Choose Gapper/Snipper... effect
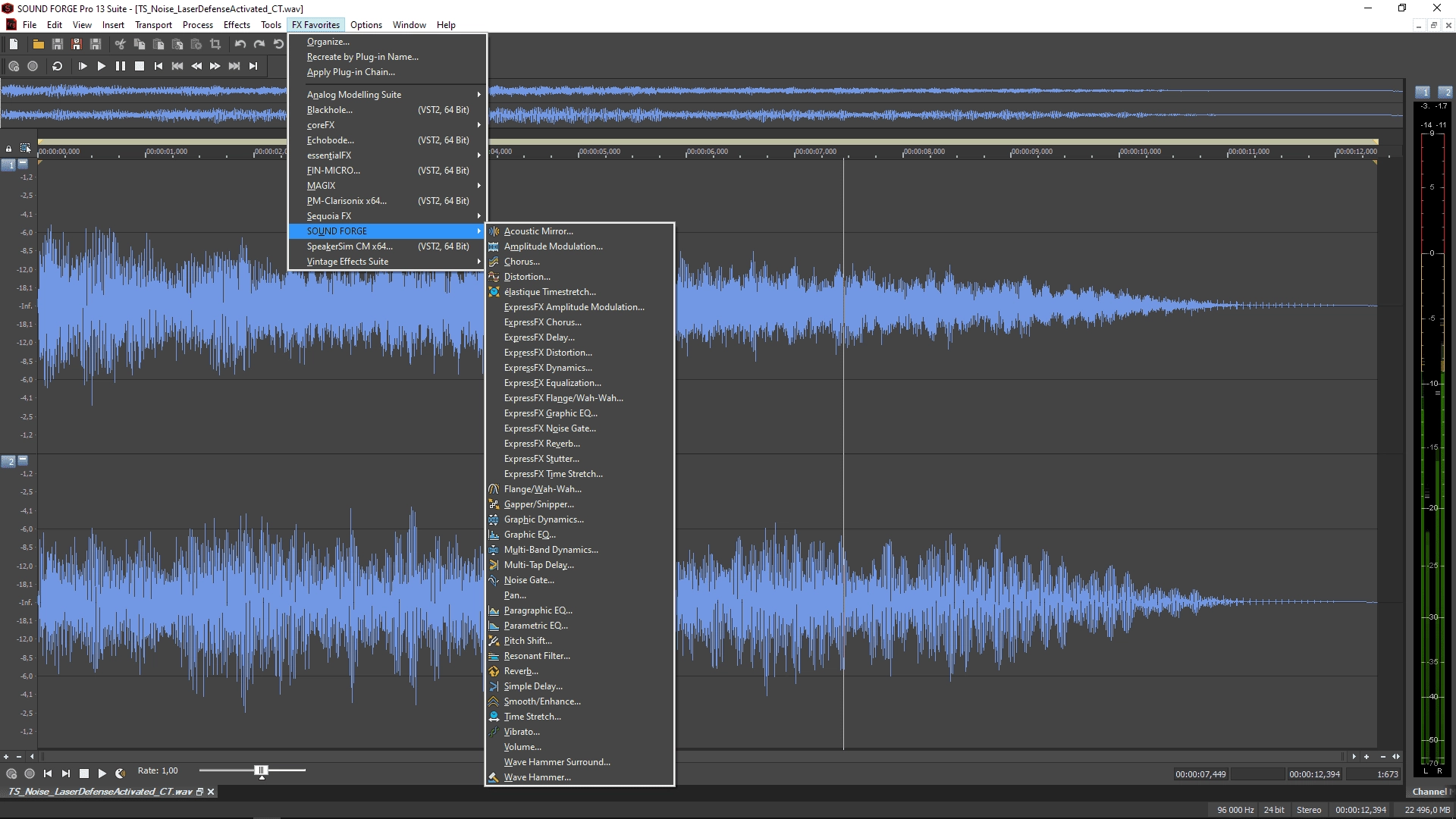The image size is (1456, 819). (x=579, y=504)
